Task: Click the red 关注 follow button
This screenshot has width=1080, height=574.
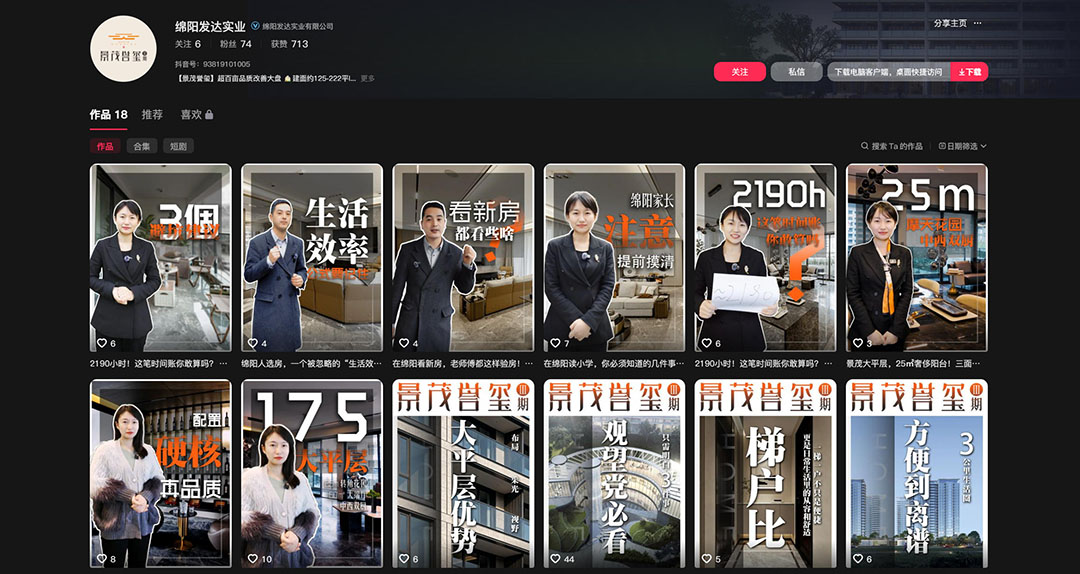Action: point(740,72)
